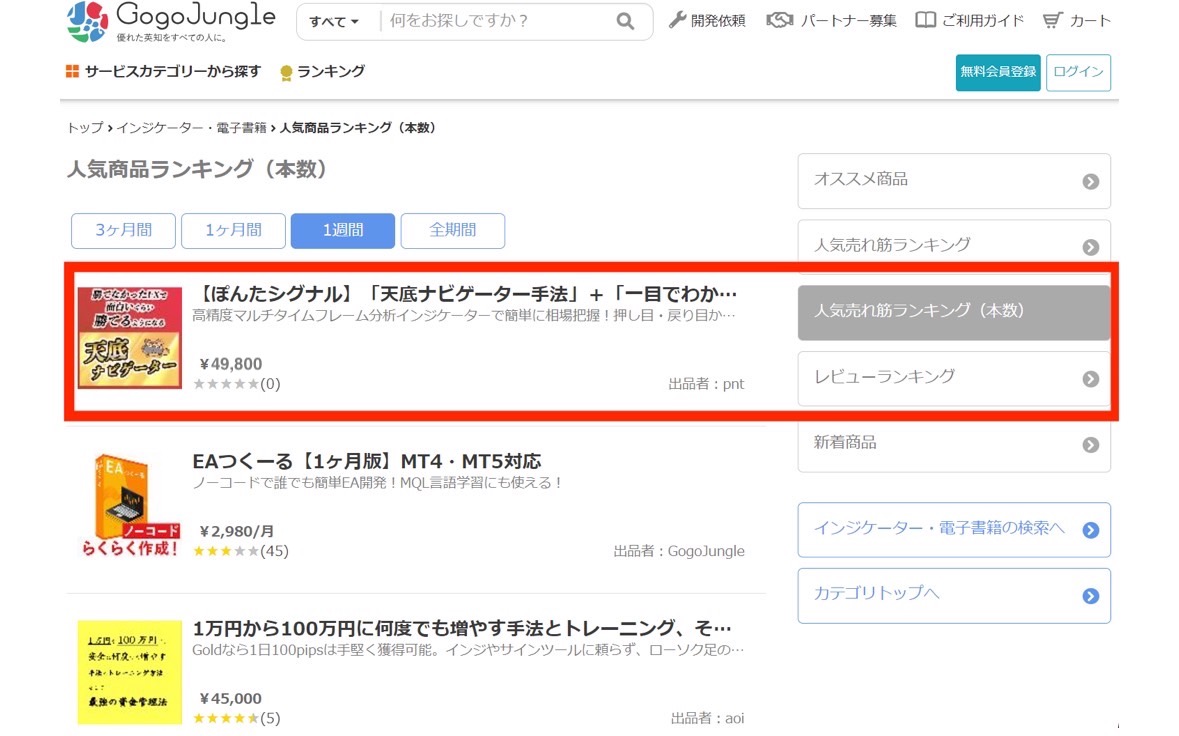Viewport: 1179px width, 736px height.
Task: Click seller name 出品者：GogoJungle
Action: point(679,551)
